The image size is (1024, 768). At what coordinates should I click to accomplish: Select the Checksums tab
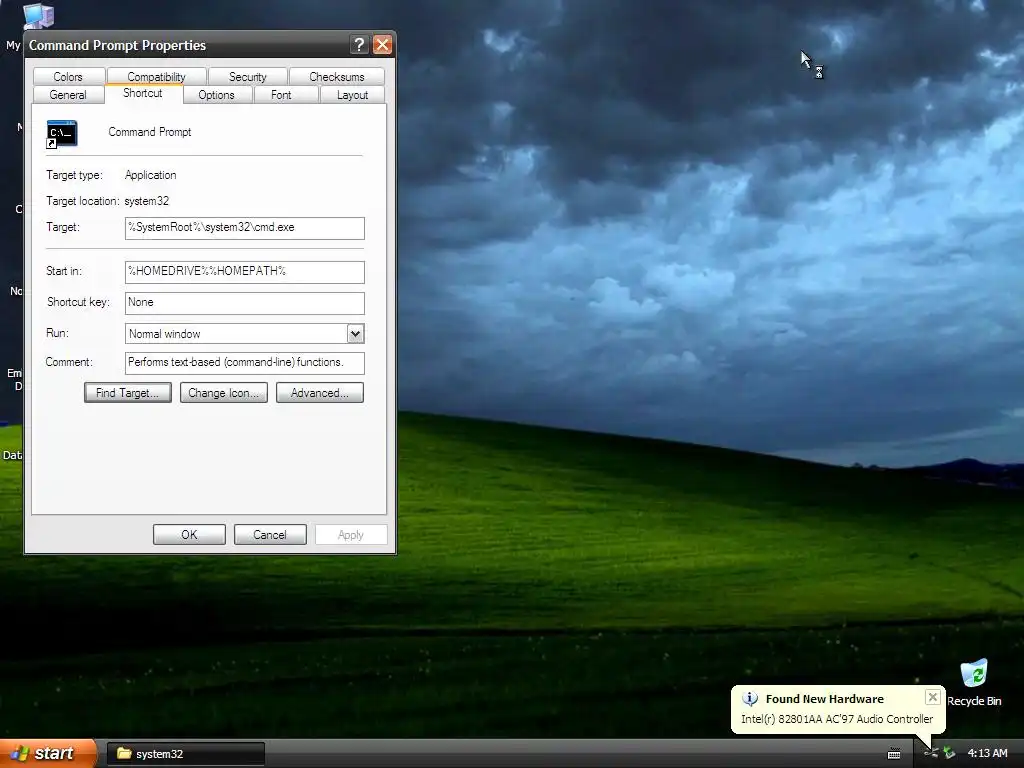336,76
